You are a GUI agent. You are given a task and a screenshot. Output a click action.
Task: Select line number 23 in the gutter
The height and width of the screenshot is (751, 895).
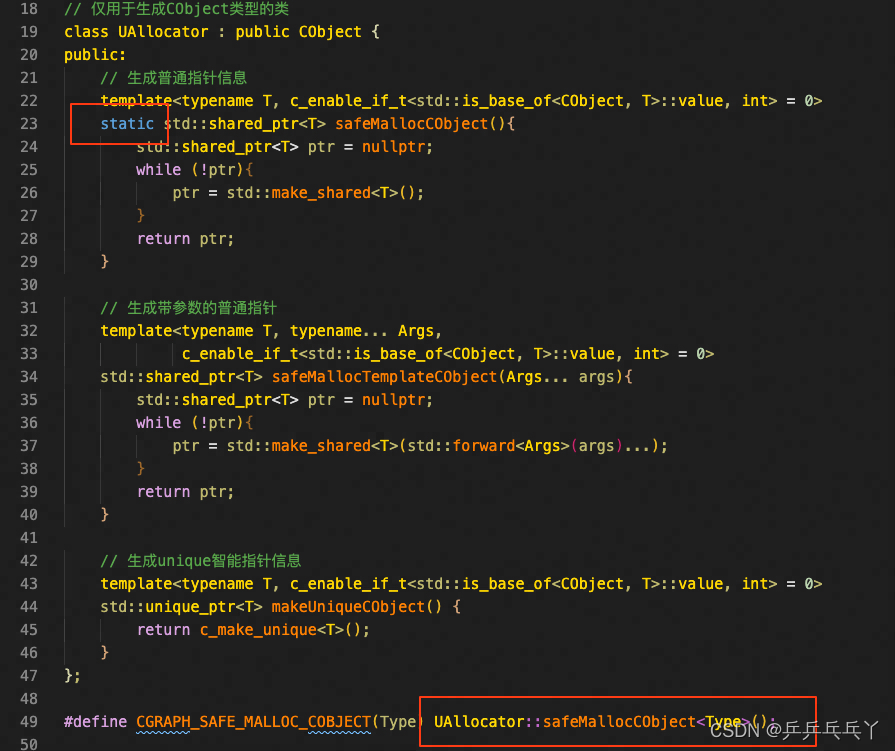[29, 123]
